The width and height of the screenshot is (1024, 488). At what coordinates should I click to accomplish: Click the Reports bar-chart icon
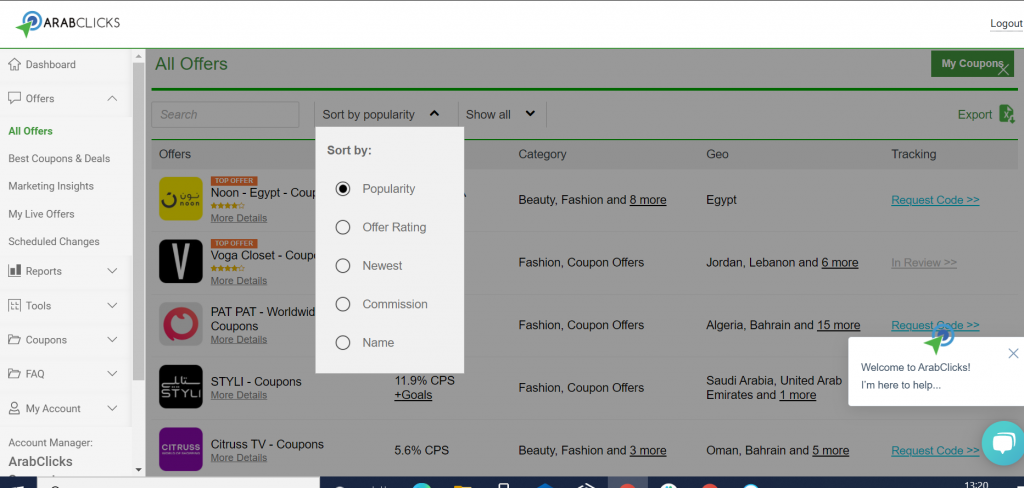(14, 270)
